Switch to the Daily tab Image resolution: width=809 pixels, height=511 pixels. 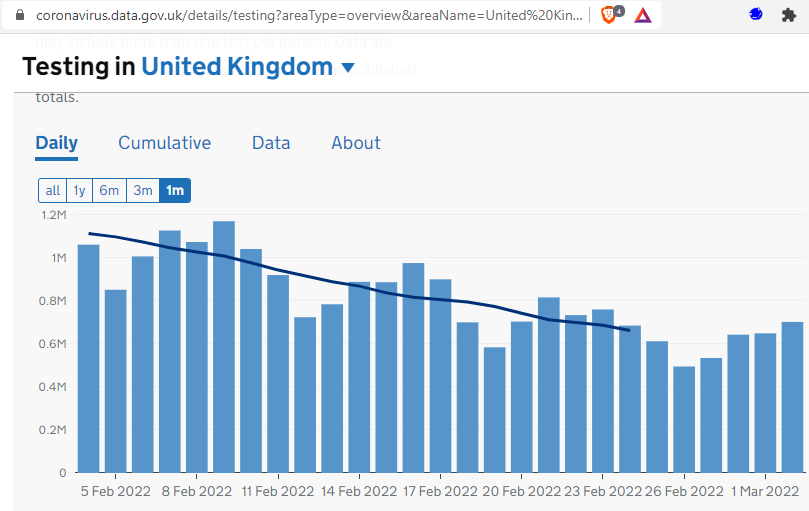(x=56, y=143)
